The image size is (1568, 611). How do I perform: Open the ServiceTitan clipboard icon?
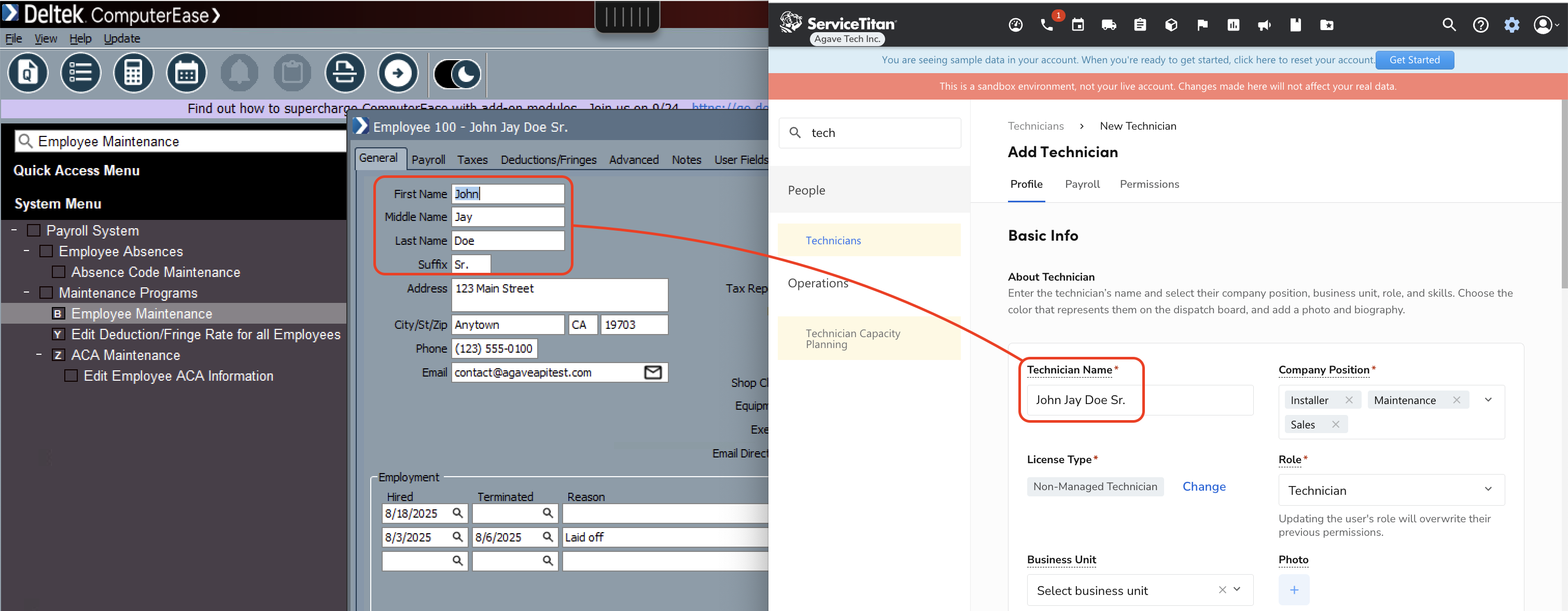click(1140, 25)
